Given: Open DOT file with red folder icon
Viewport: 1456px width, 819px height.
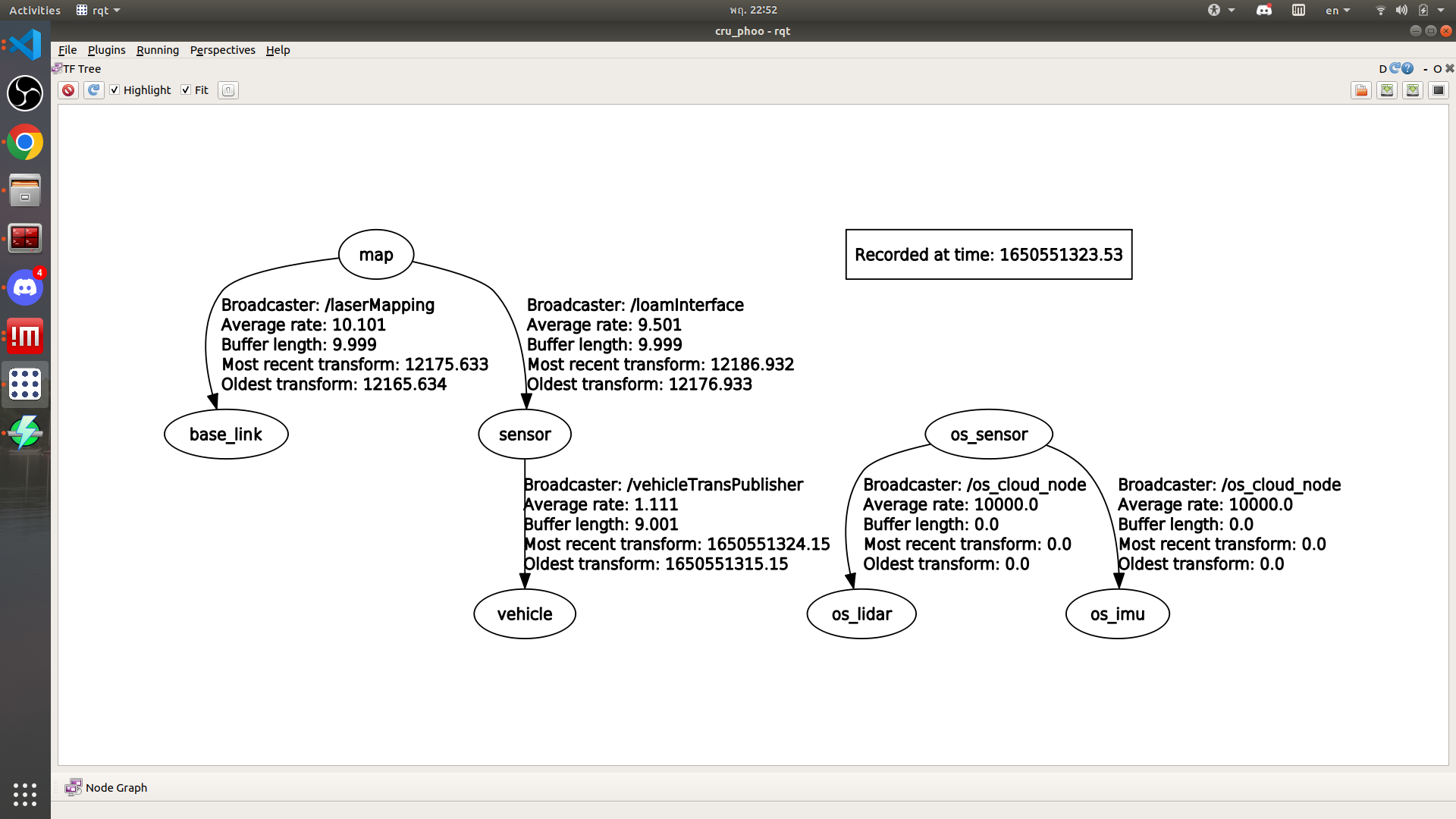Looking at the screenshot, I should pyautogui.click(x=1361, y=90).
